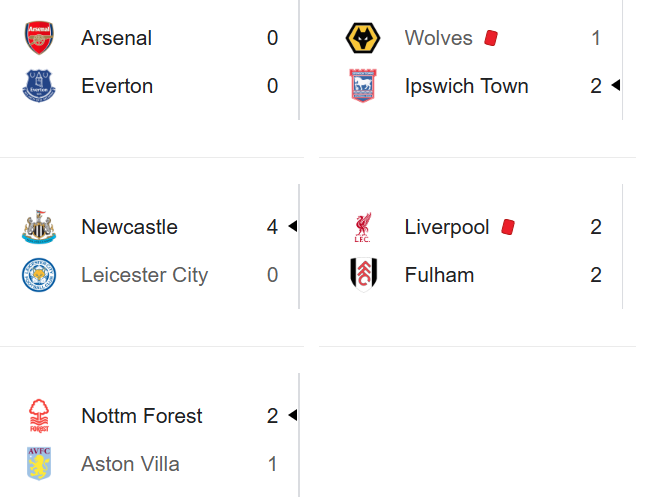Screen dimensions: 646x498
Task: Click the Leicester City fox badge
Action: pos(40,276)
